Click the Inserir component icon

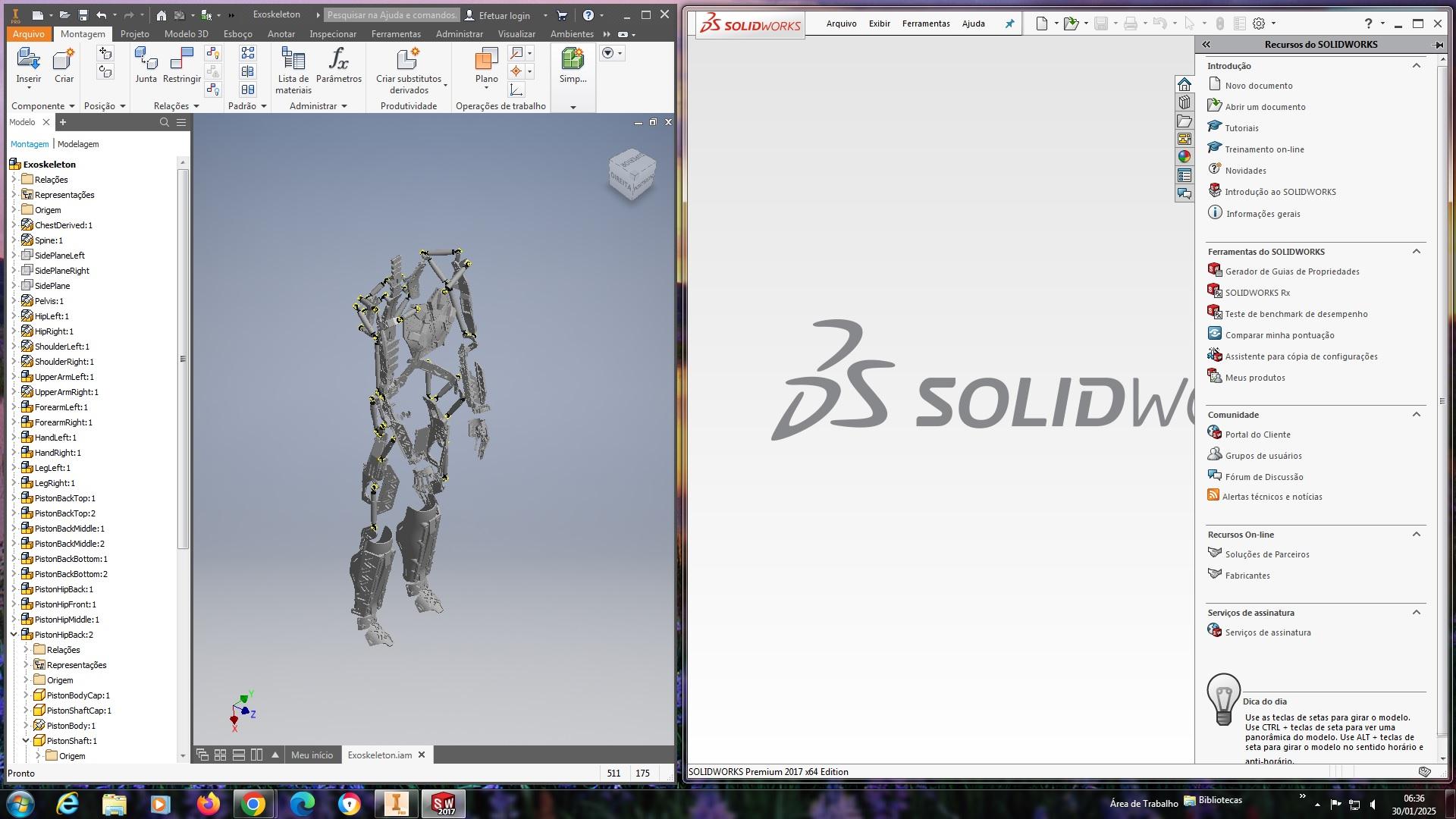pyautogui.click(x=28, y=59)
